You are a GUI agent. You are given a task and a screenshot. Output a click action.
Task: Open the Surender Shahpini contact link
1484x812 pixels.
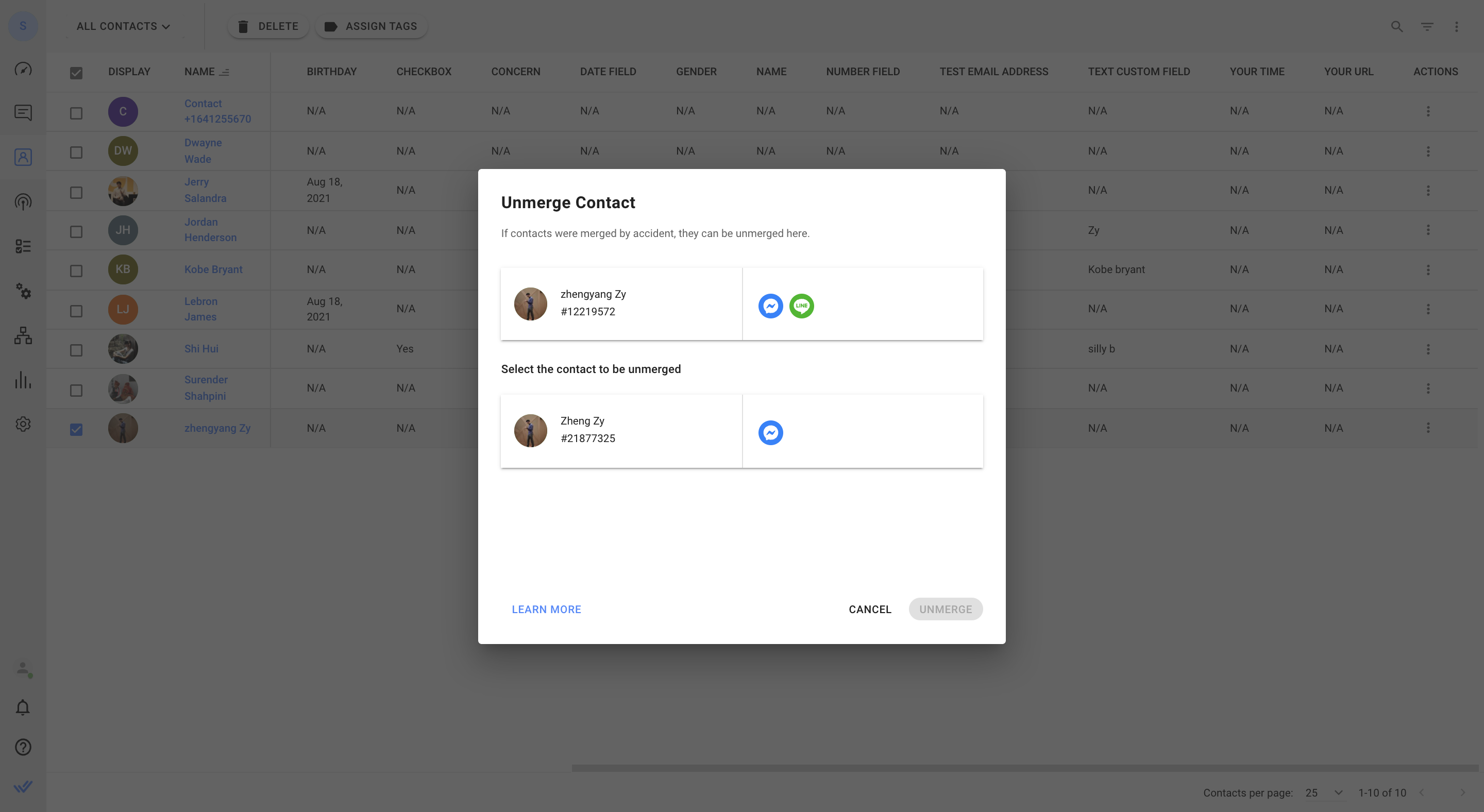[x=206, y=387]
